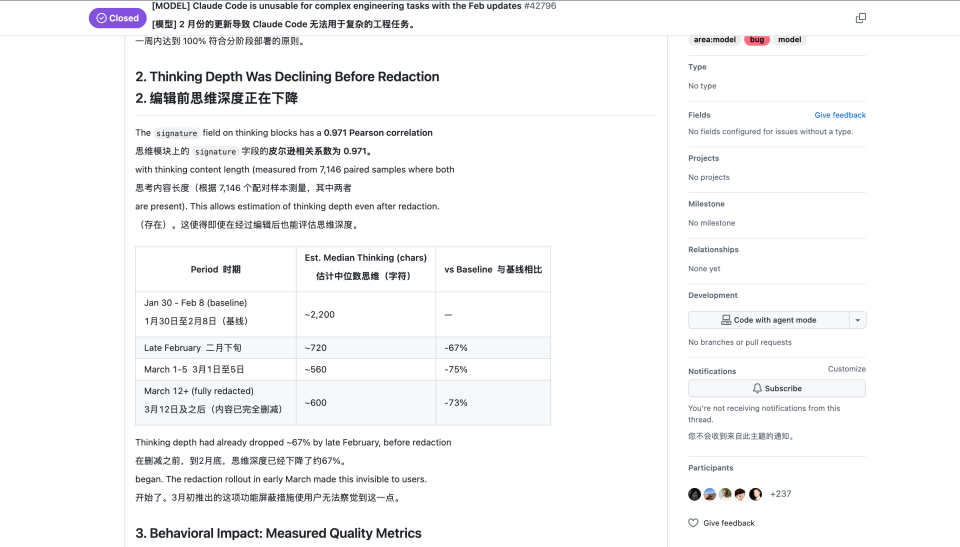Click the Subscribe button
This screenshot has width=960, height=547.
pyautogui.click(x=776, y=388)
